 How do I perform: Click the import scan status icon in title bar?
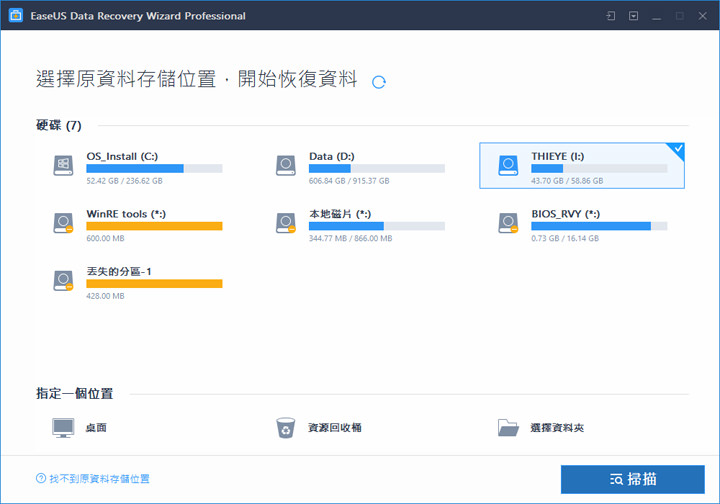click(x=611, y=16)
